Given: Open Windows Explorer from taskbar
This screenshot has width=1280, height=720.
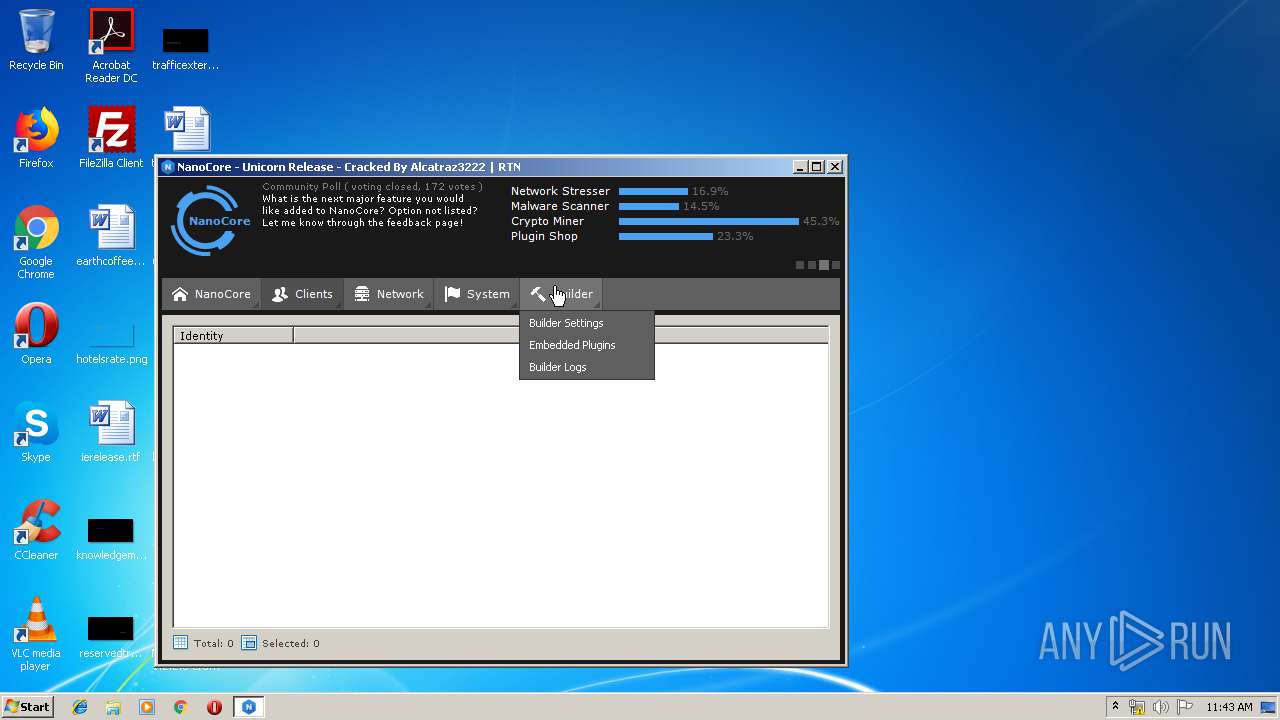Looking at the screenshot, I should pyautogui.click(x=113, y=707).
